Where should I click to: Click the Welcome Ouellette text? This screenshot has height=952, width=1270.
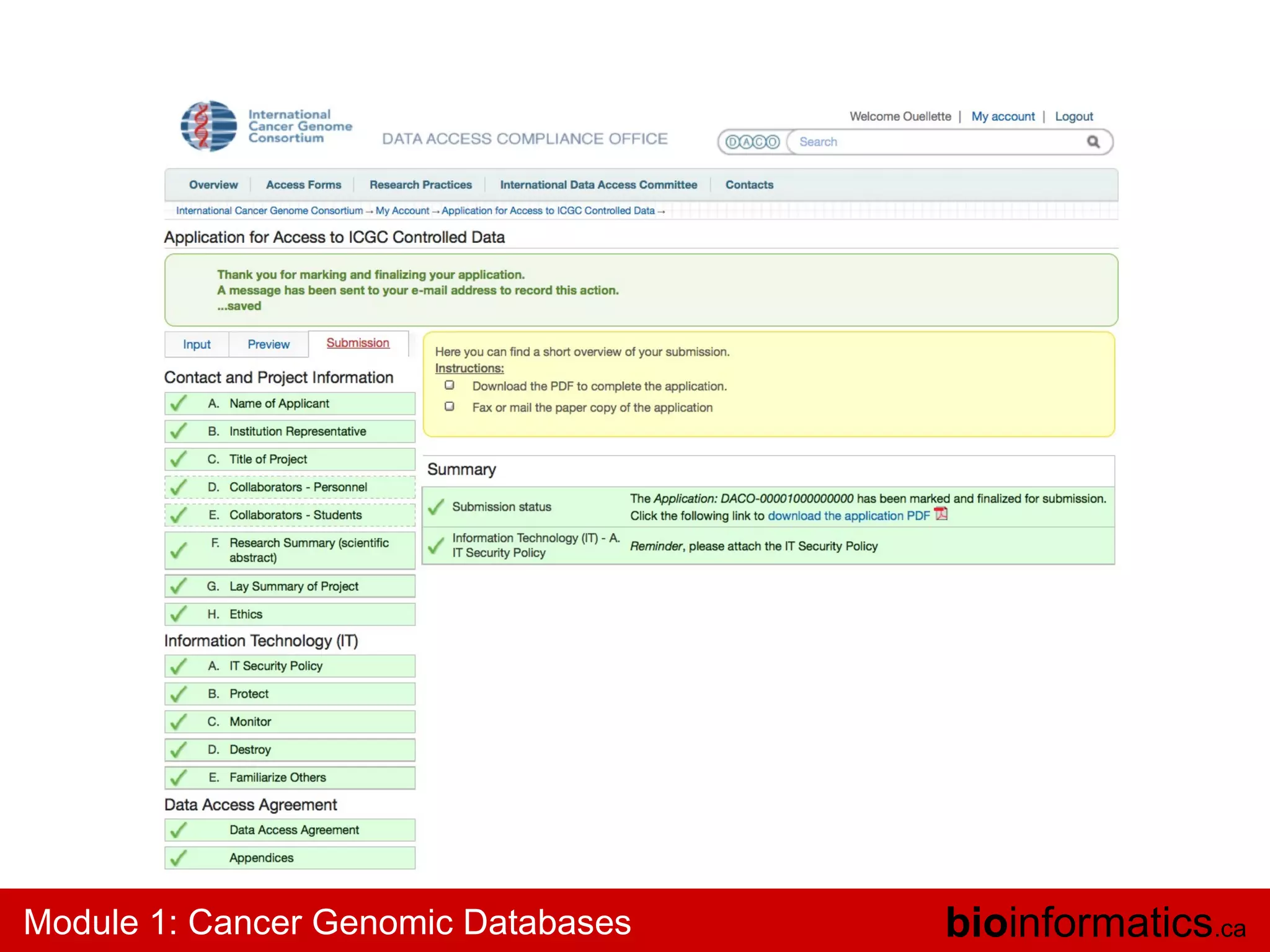click(x=900, y=117)
